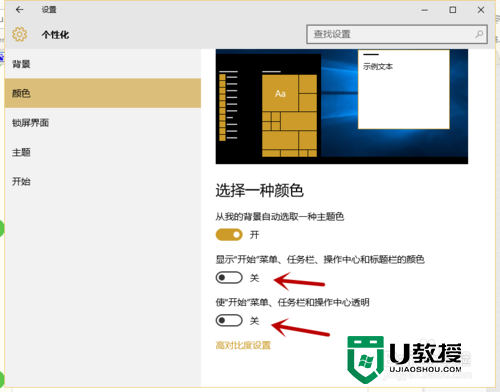Image resolution: width=500 pixels, height=392 pixels.
Task: Turn off automatic accent color from background
Action: click(x=229, y=235)
